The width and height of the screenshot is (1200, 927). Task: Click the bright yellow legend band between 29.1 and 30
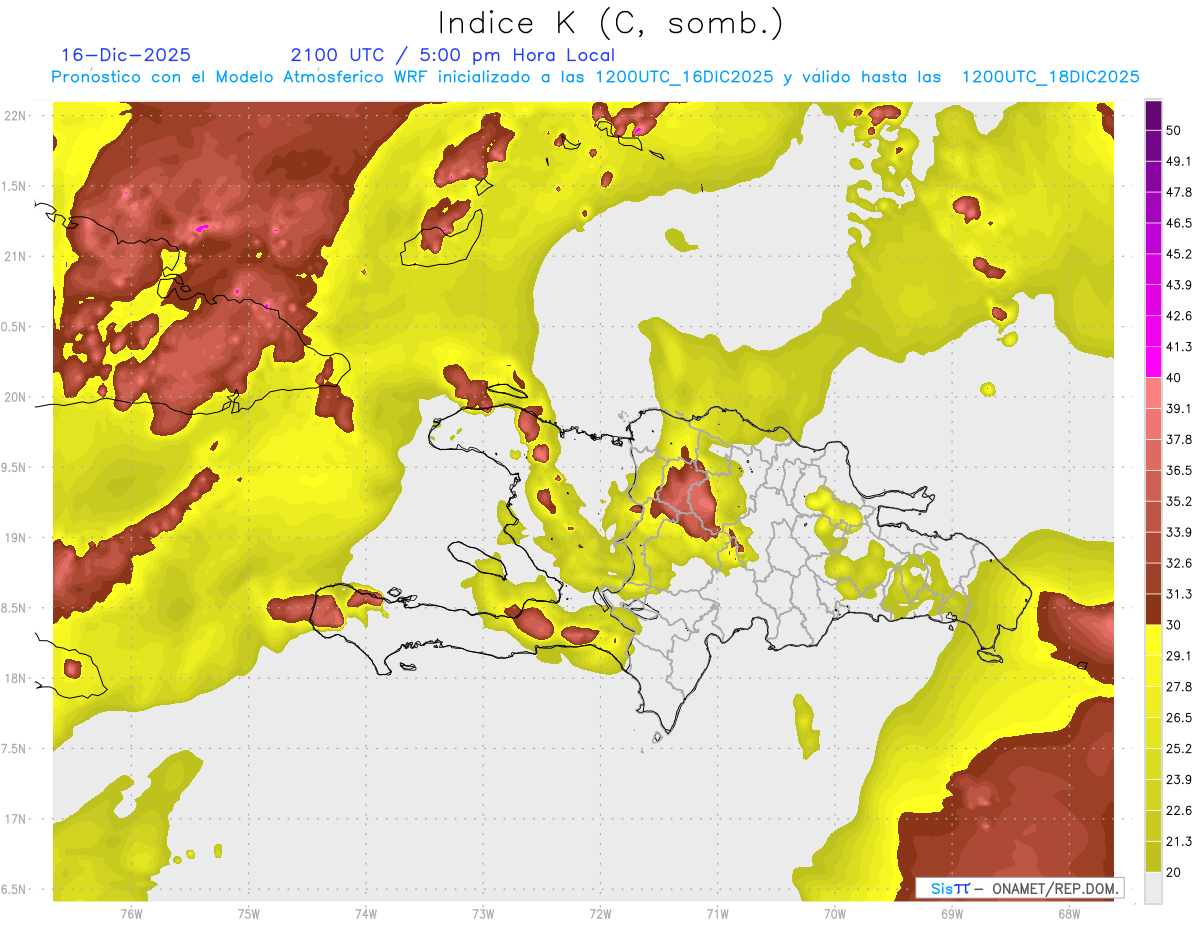click(x=1153, y=641)
